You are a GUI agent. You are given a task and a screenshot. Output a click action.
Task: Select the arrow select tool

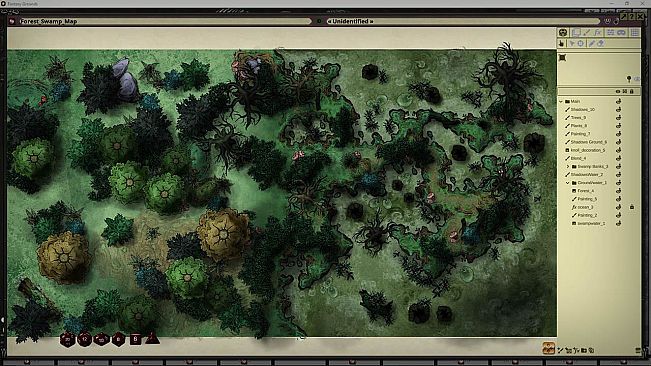[x=572, y=43]
